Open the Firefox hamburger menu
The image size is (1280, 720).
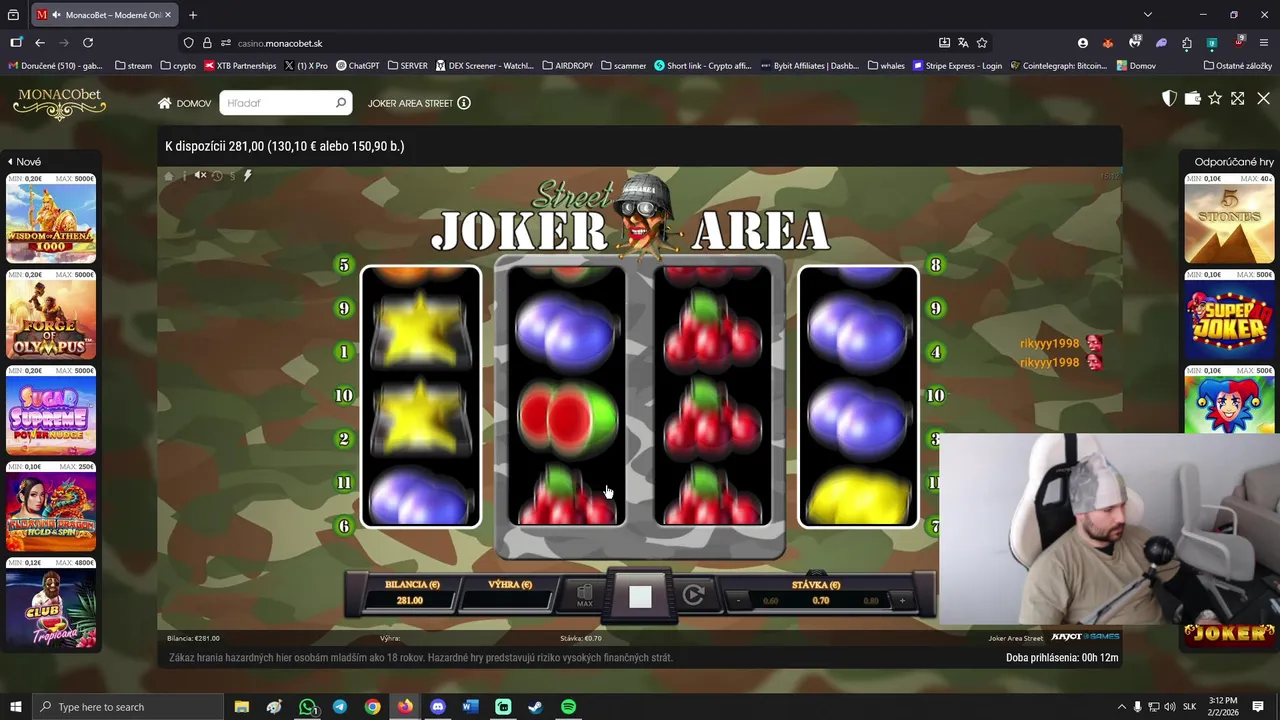[1265, 43]
